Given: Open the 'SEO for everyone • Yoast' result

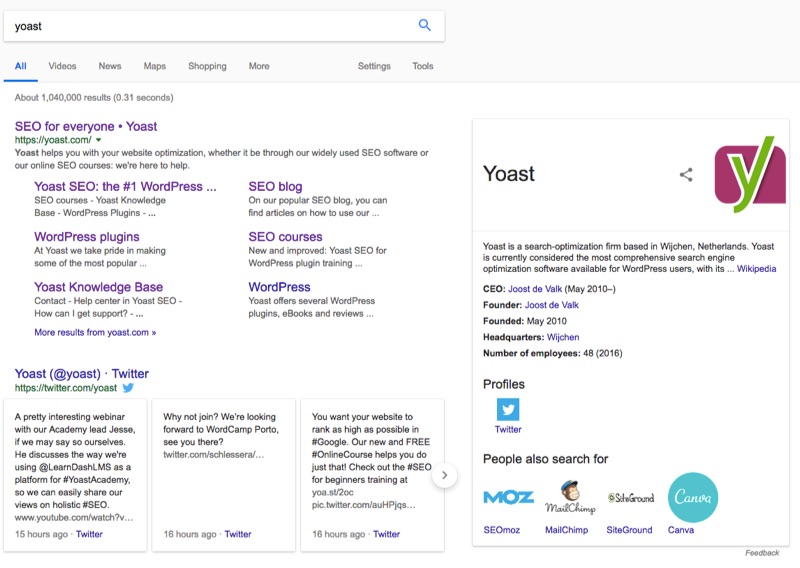Looking at the screenshot, I should coord(86,126).
